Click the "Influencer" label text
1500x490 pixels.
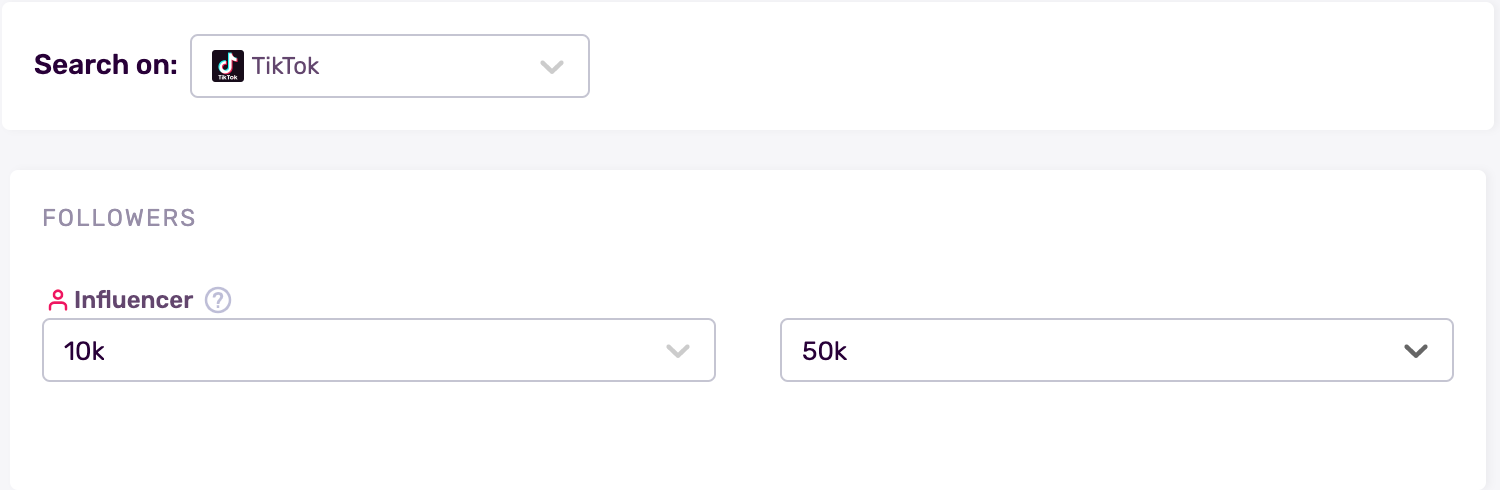click(133, 300)
